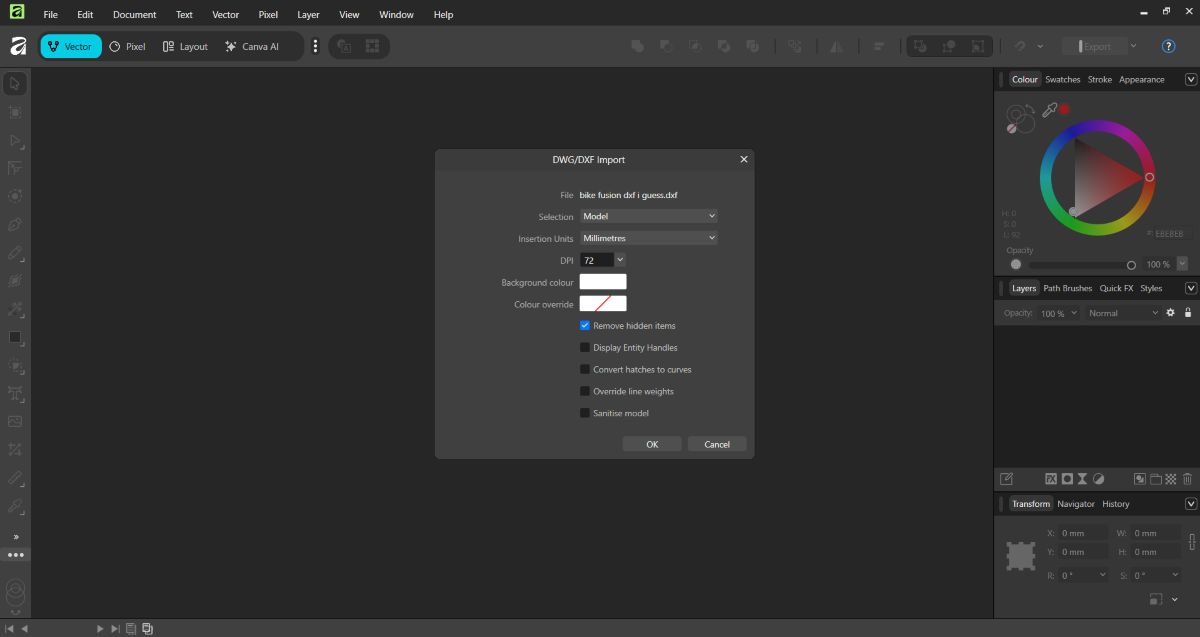Confirm the import by clicking OK
The image size is (1200, 637).
pyautogui.click(x=652, y=443)
